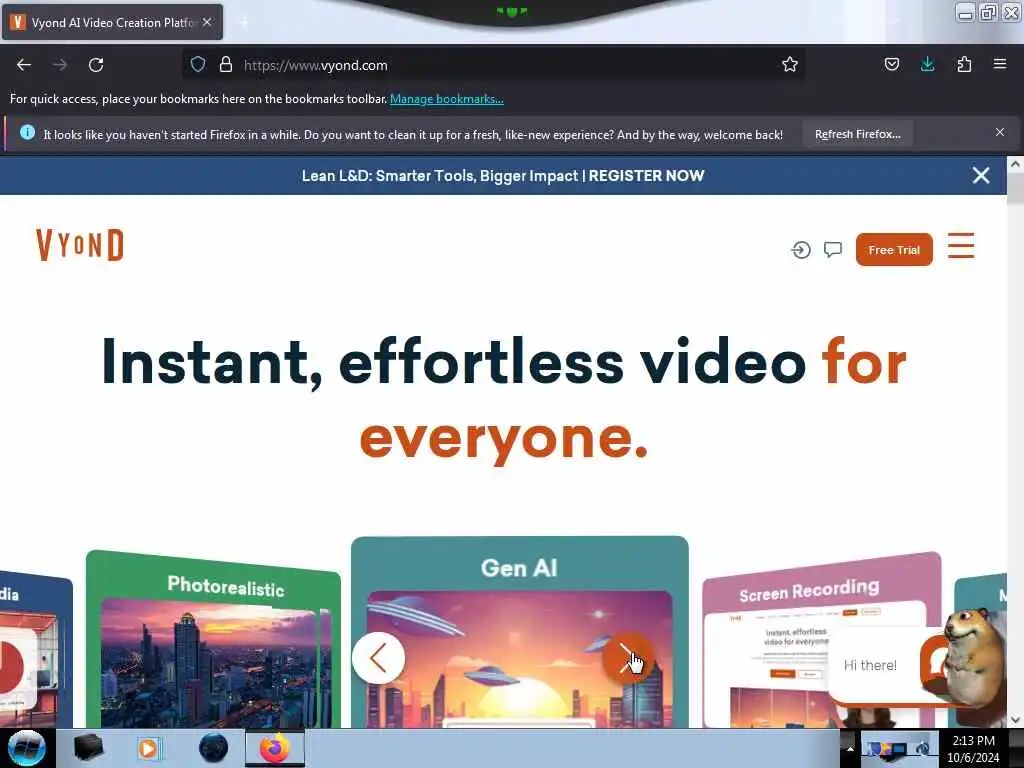Screen dimensions: 1024x768
Task: Open the Windows Start orb
Action: click(x=27, y=748)
